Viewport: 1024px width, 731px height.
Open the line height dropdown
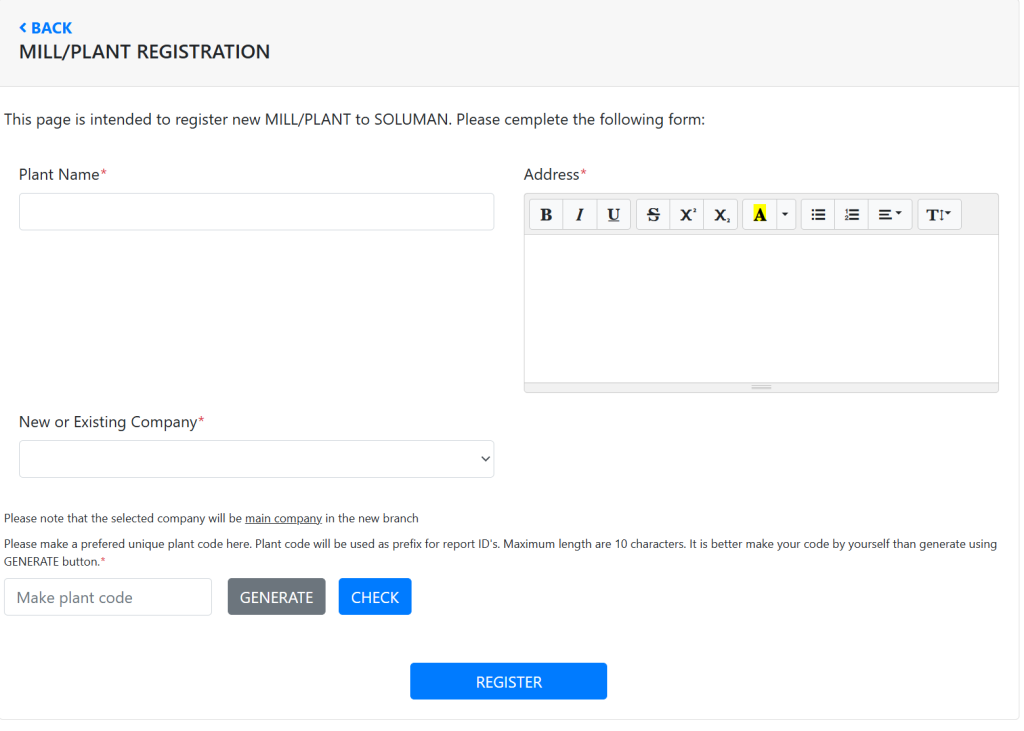coord(939,215)
